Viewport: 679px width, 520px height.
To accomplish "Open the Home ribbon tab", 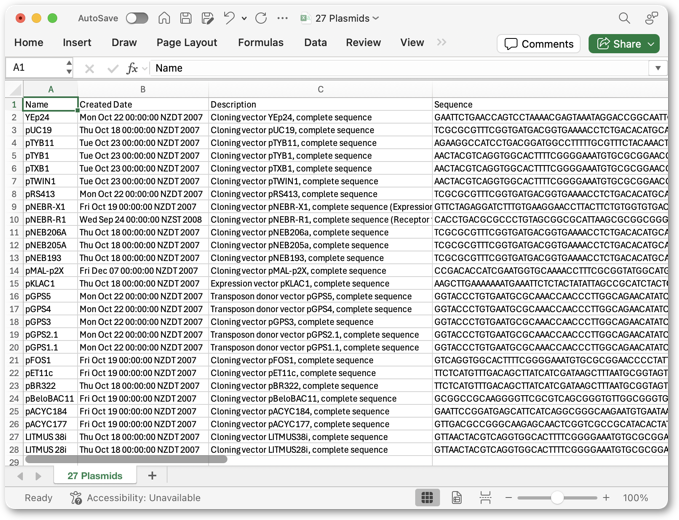I will click(x=29, y=42).
